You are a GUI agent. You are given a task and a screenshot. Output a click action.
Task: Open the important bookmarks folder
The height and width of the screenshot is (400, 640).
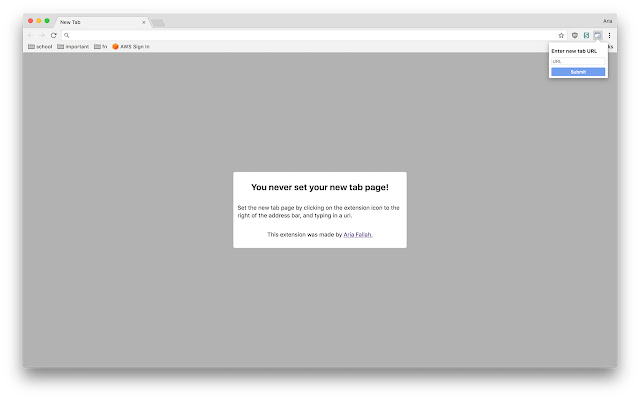pyautogui.click(x=73, y=47)
